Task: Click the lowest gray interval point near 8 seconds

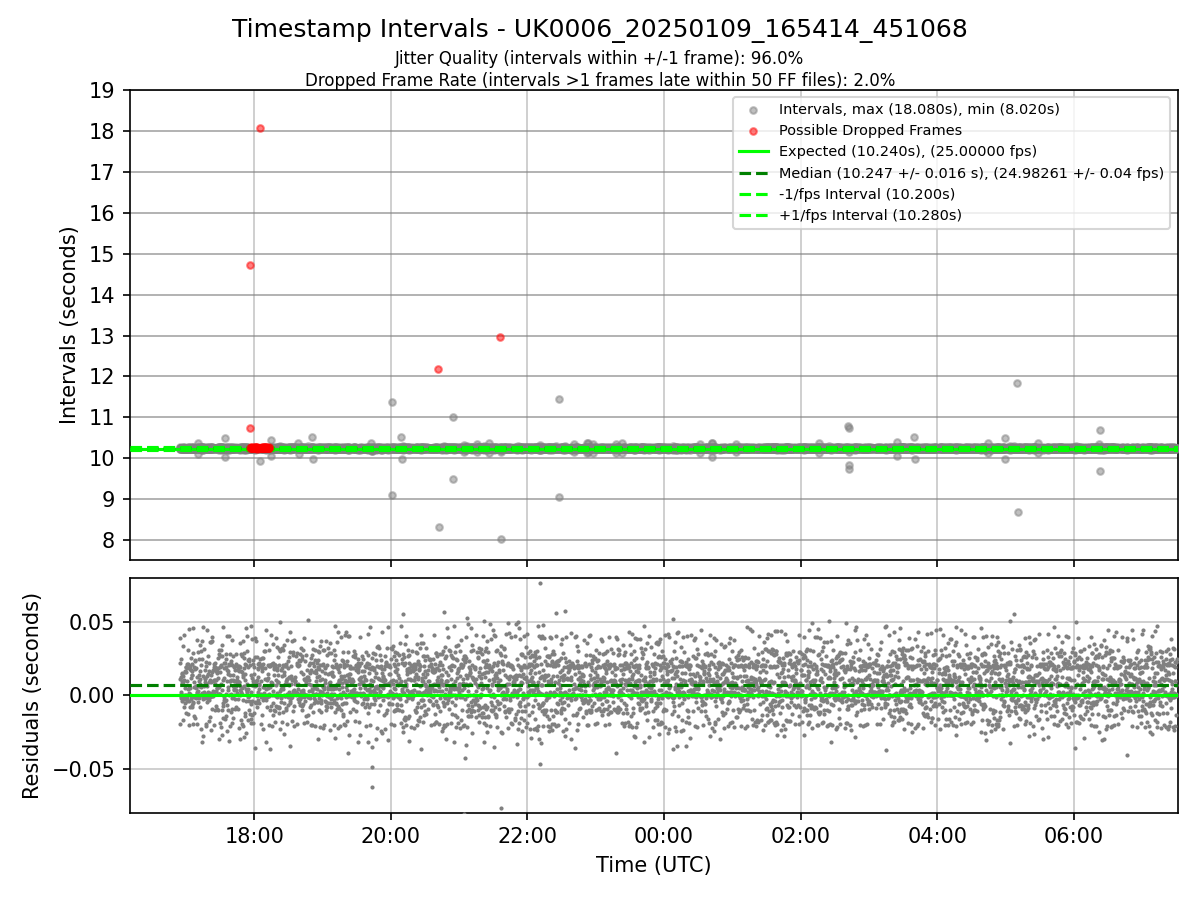Action: pyautogui.click(x=501, y=539)
